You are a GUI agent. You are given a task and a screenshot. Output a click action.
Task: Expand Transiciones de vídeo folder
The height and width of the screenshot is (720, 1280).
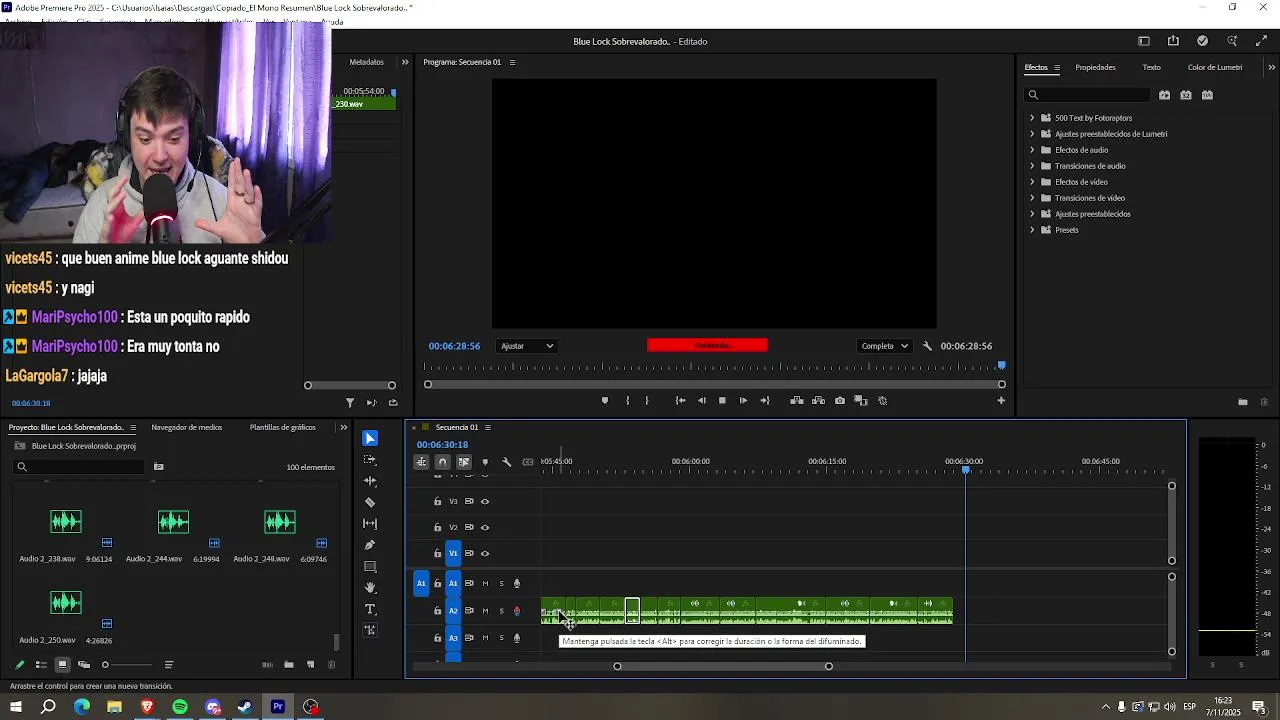pos(1032,198)
